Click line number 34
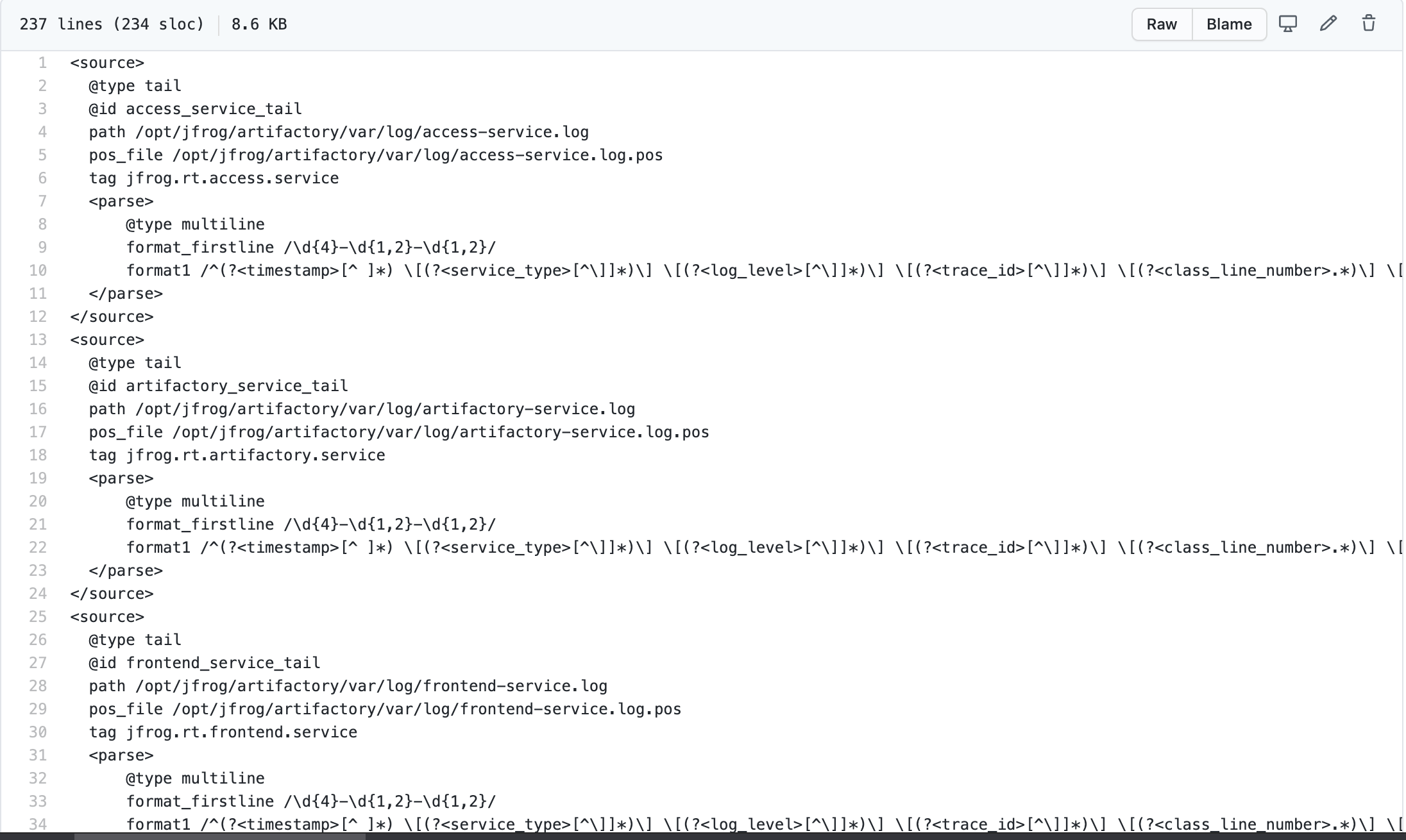 (x=38, y=825)
